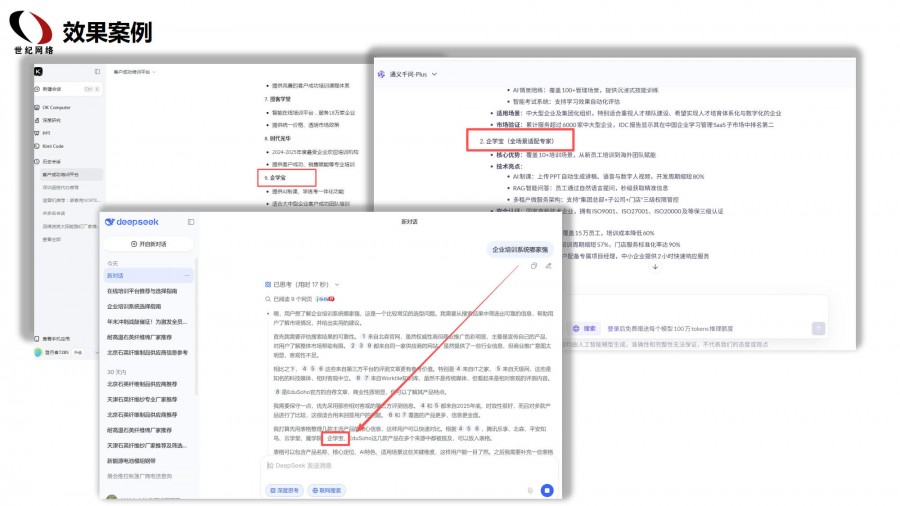
Task: Edit the user message via pencil icon
Action: click(x=548, y=265)
